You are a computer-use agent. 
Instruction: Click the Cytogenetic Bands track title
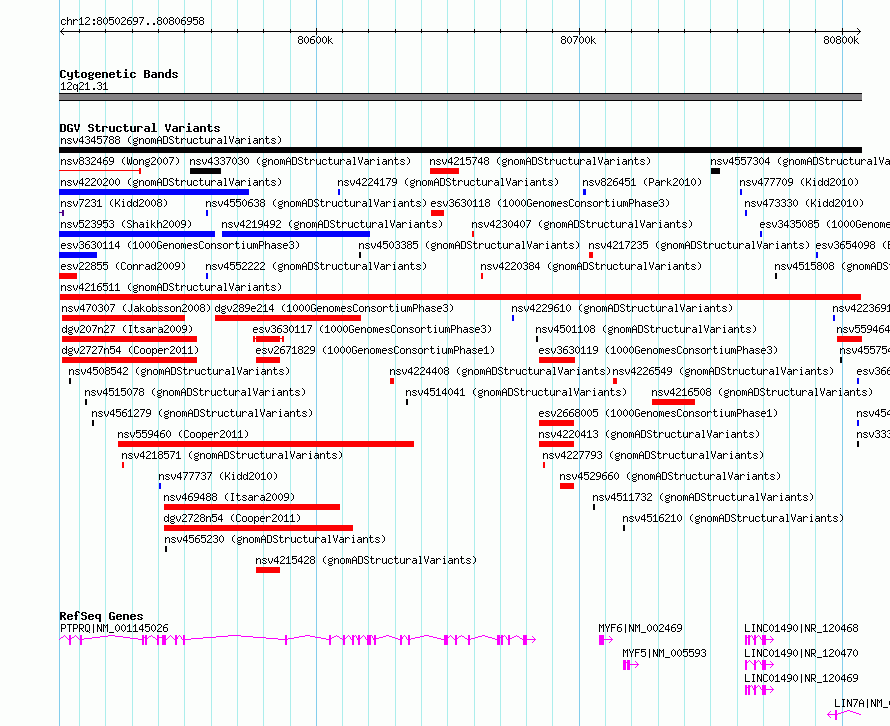(x=119, y=74)
